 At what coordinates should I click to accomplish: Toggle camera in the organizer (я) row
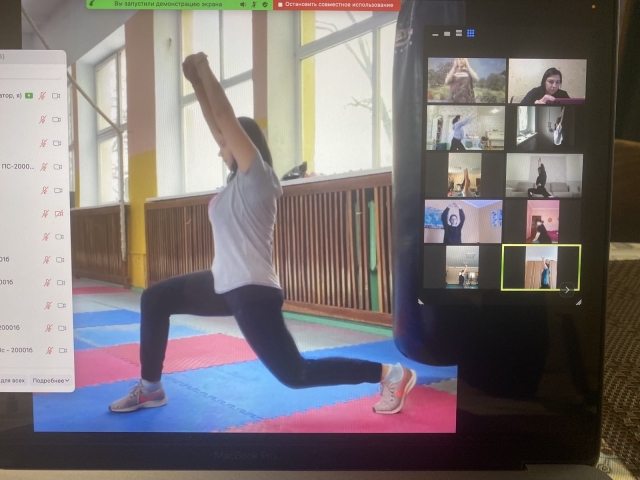(56, 96)
